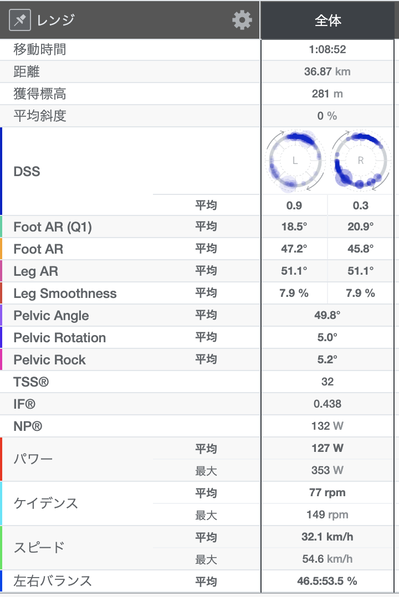Click the パワー max value 353 W
The height and width of the screenshot is (597, 399).
pos(327,470)
